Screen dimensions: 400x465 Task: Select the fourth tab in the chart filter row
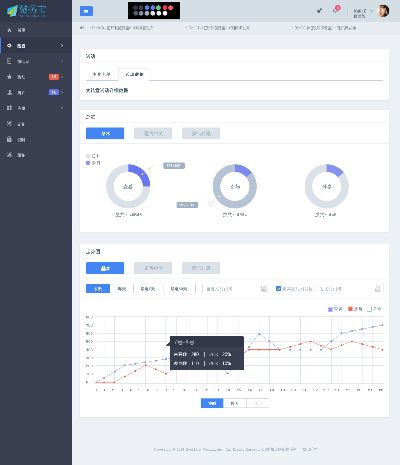(x=179, y=289)
